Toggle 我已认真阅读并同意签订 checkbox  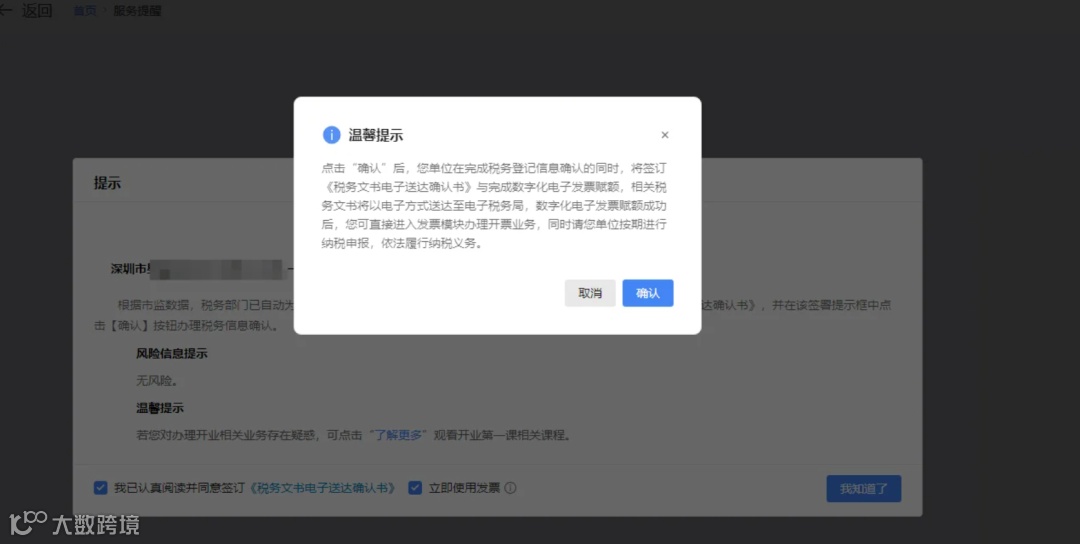pos(101,488)
